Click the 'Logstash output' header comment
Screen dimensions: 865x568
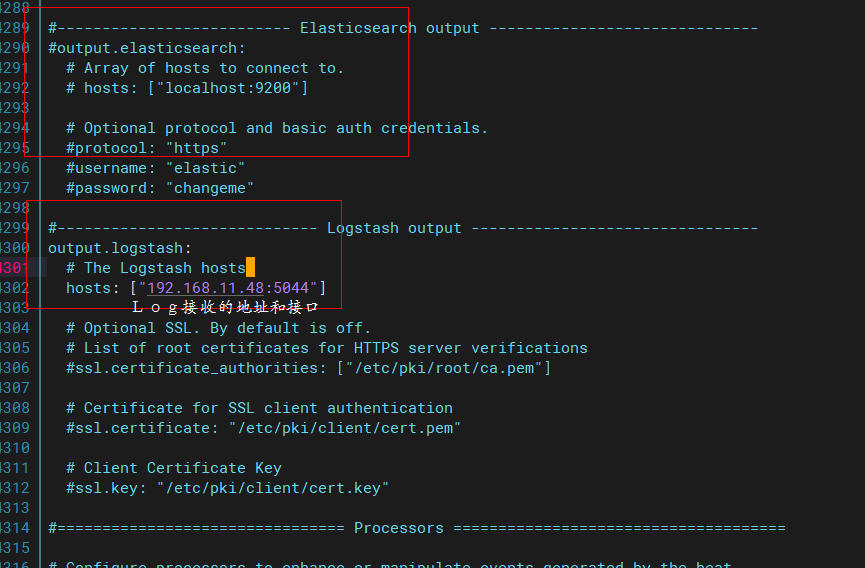click(x=403, y=228)
